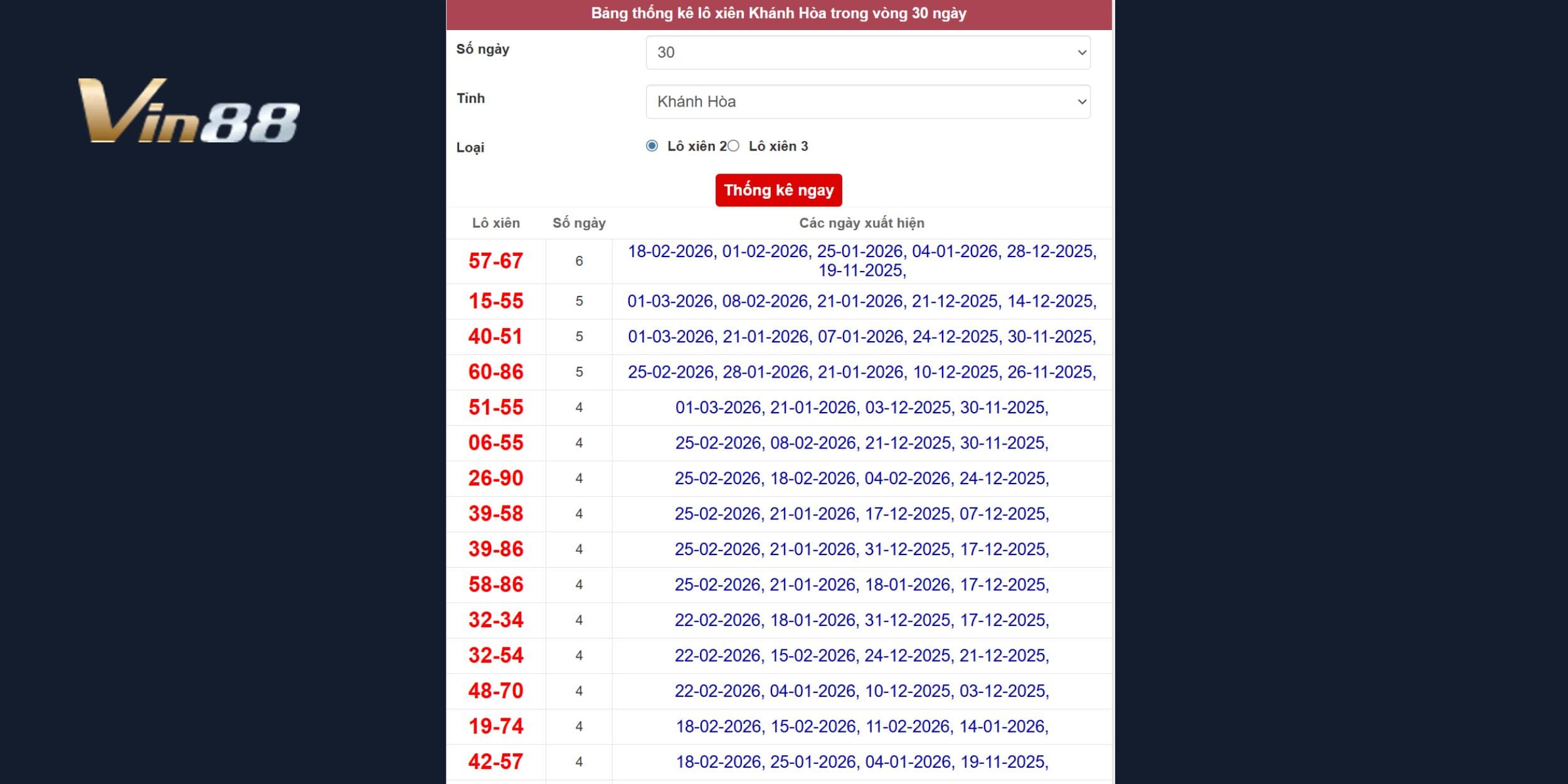Click the red pair 57-67
1568x784 pixels.
coord(496,260)
